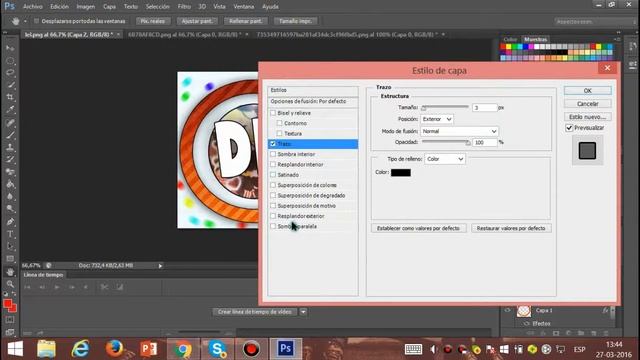Select the Clone Stamp tool
This screenshot has height=360, width=640.
click(10, 147)
